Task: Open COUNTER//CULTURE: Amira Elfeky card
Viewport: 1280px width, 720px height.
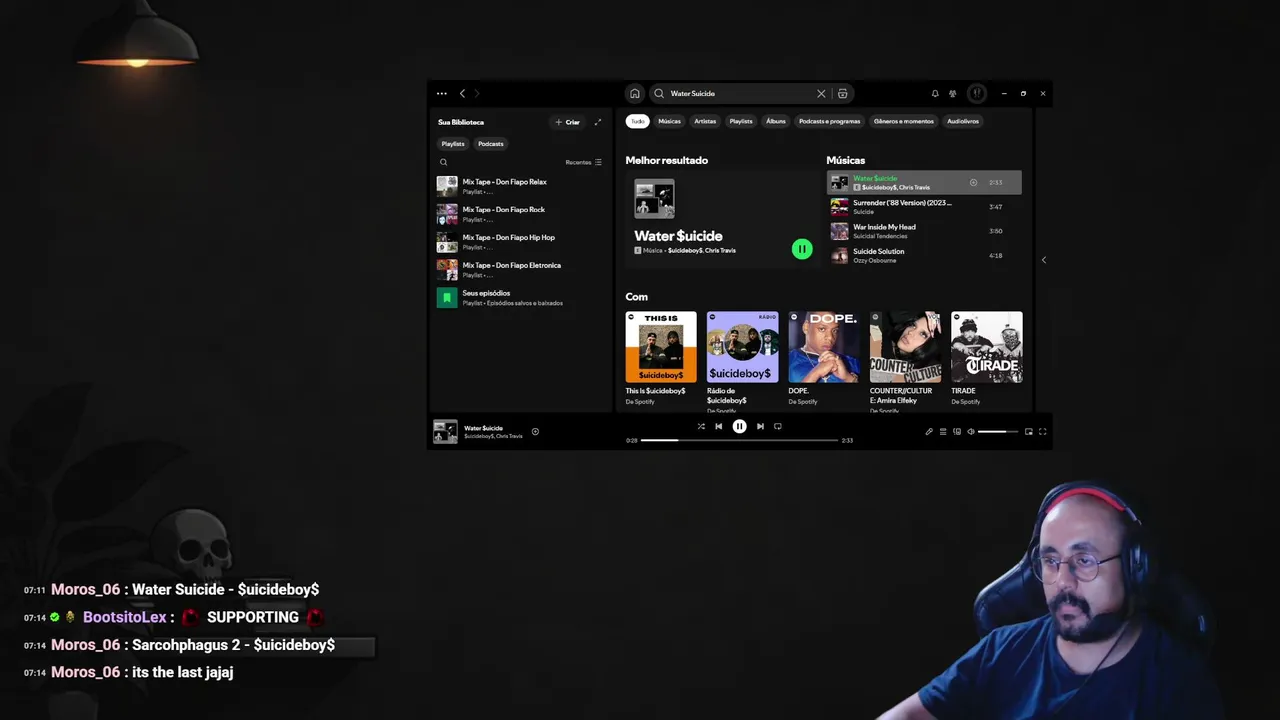Action: click(x=905, y=360)
